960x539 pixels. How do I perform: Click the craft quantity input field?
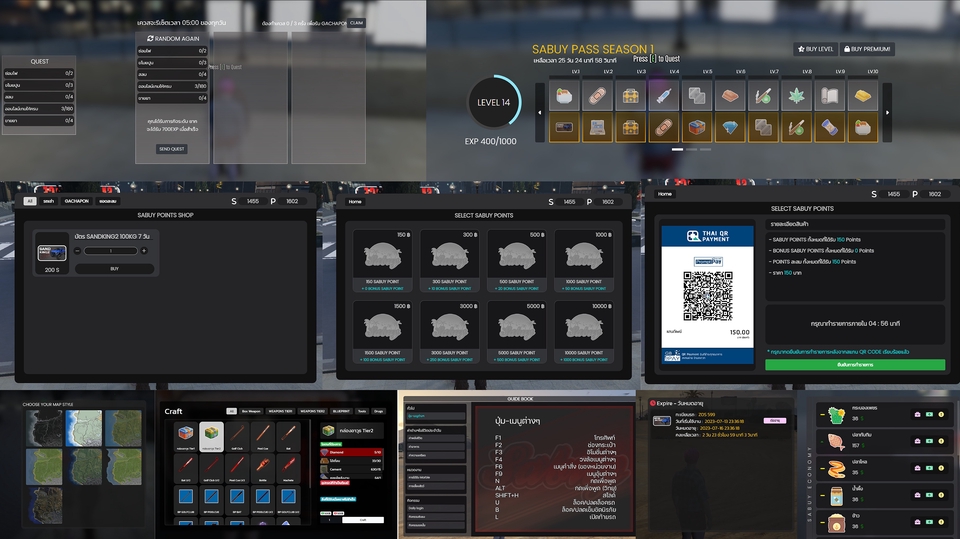[x=330, y=520]
